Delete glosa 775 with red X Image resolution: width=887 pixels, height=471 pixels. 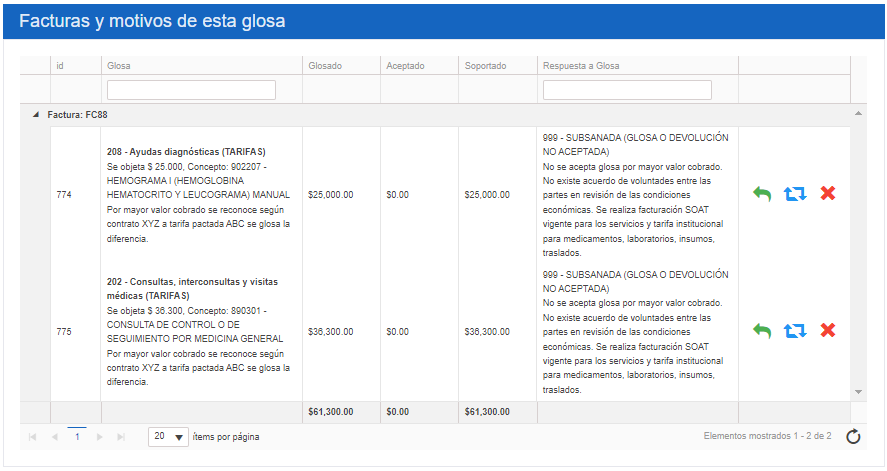(x=827, y=331)
